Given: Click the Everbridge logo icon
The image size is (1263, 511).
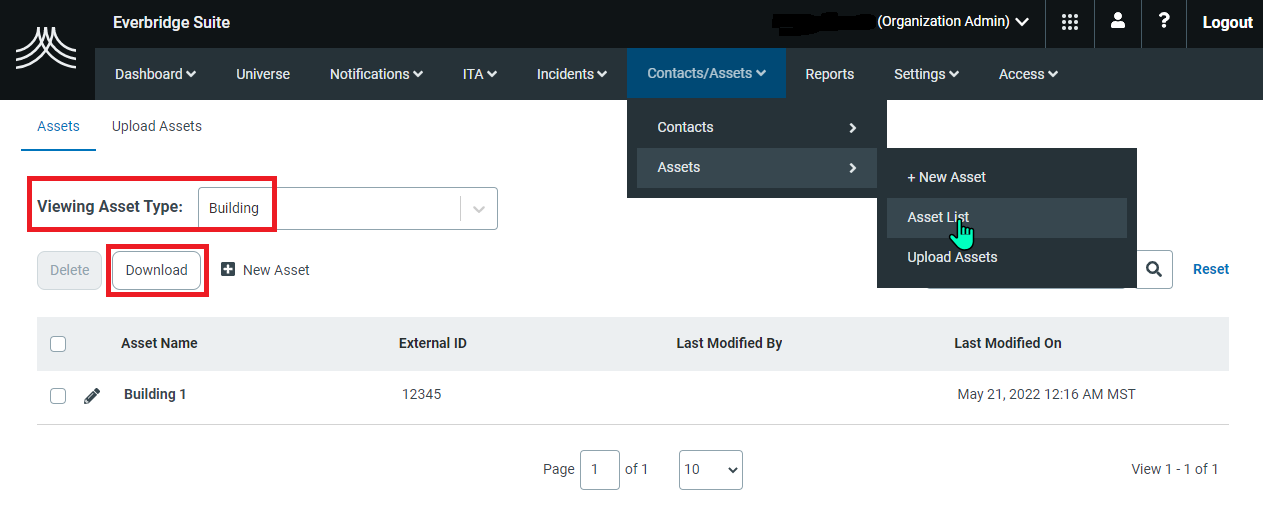Looking at the screenshot, I should tap(46, 48).
